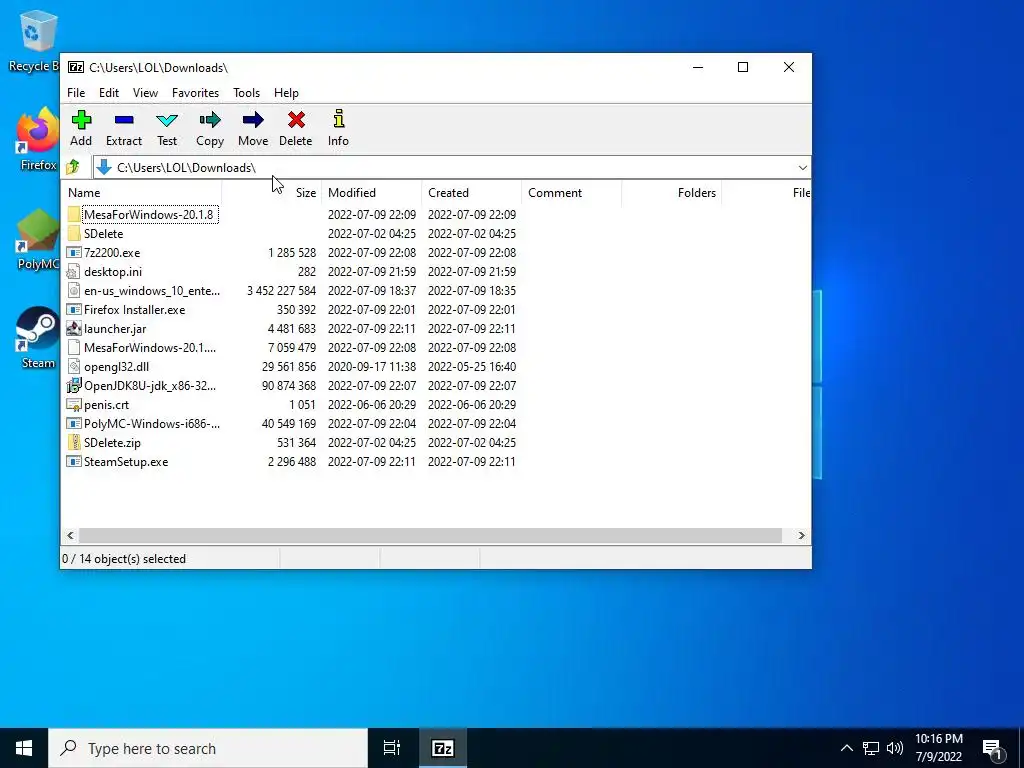This screenshot has height=768, width=1024.
Task: Sort by the Modified column header
Action: click(x=372, y=193)
